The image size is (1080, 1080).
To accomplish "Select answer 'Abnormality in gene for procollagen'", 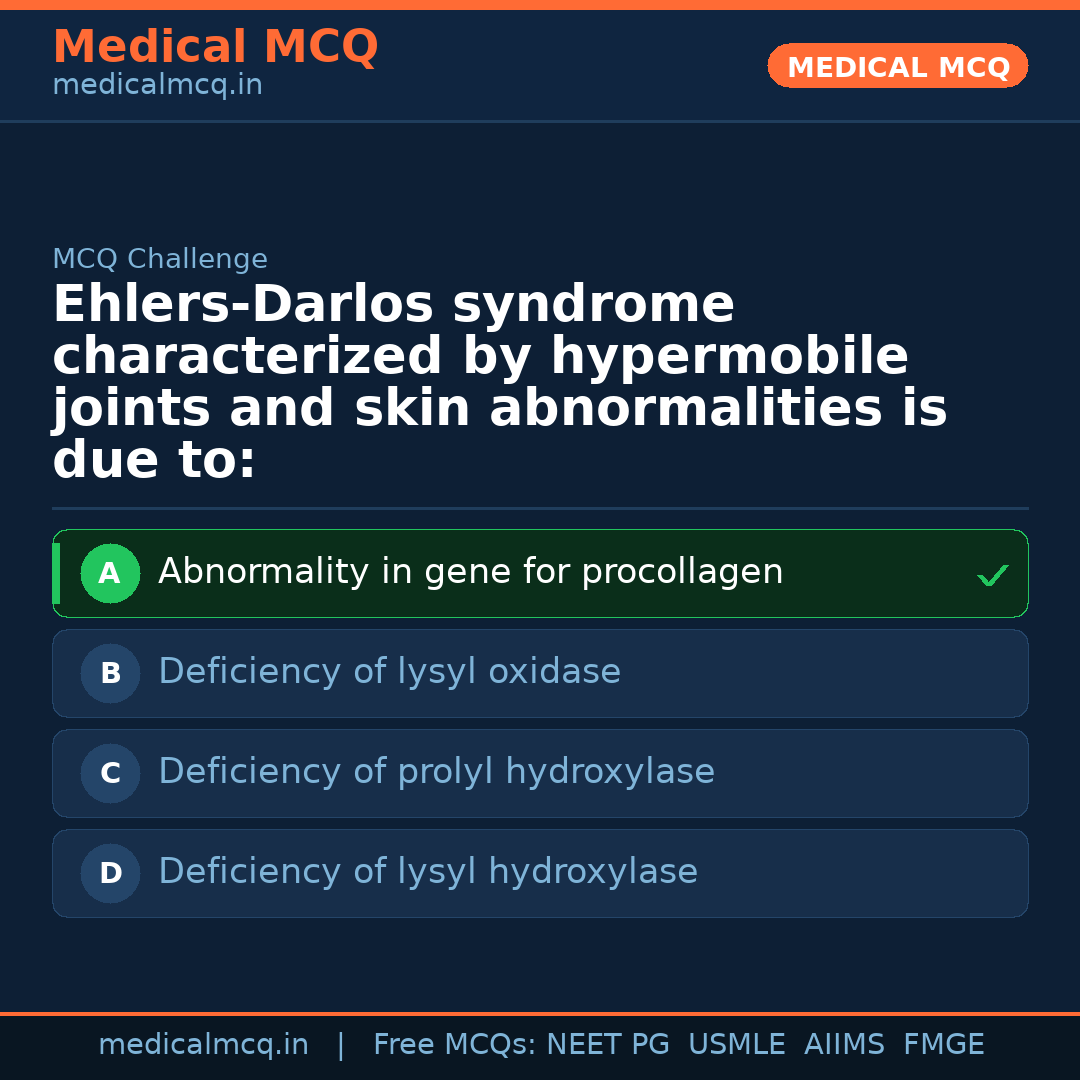I will click(x=470, y=572).
